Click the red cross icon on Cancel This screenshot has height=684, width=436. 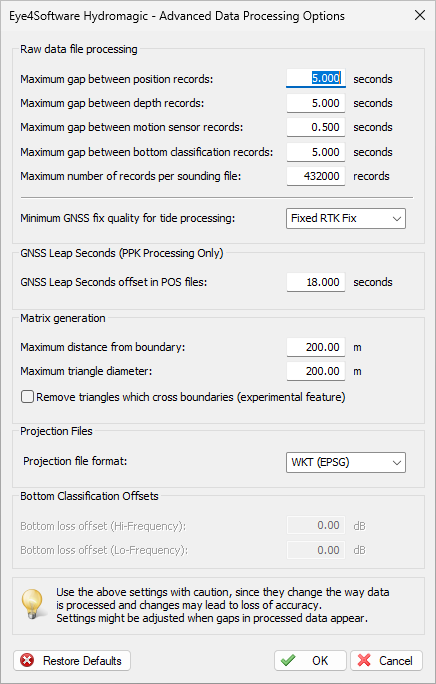point(364,660)
